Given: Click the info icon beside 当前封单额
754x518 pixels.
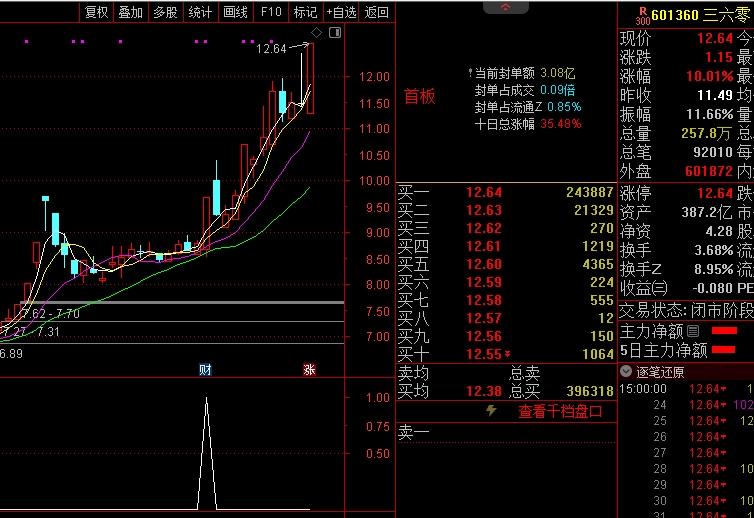Looking at the screenshot, I should point(470,73).
